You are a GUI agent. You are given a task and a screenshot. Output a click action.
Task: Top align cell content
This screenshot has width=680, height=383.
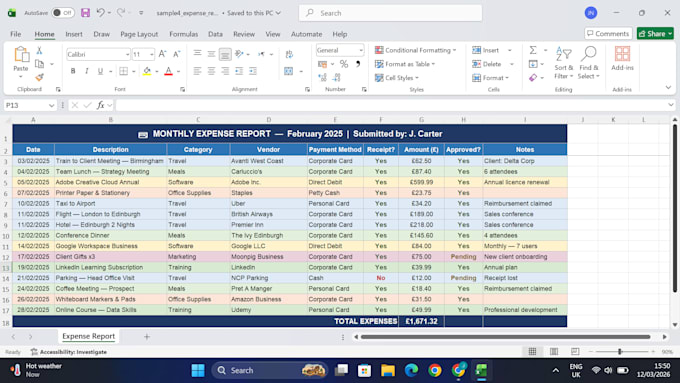[197, 53]
